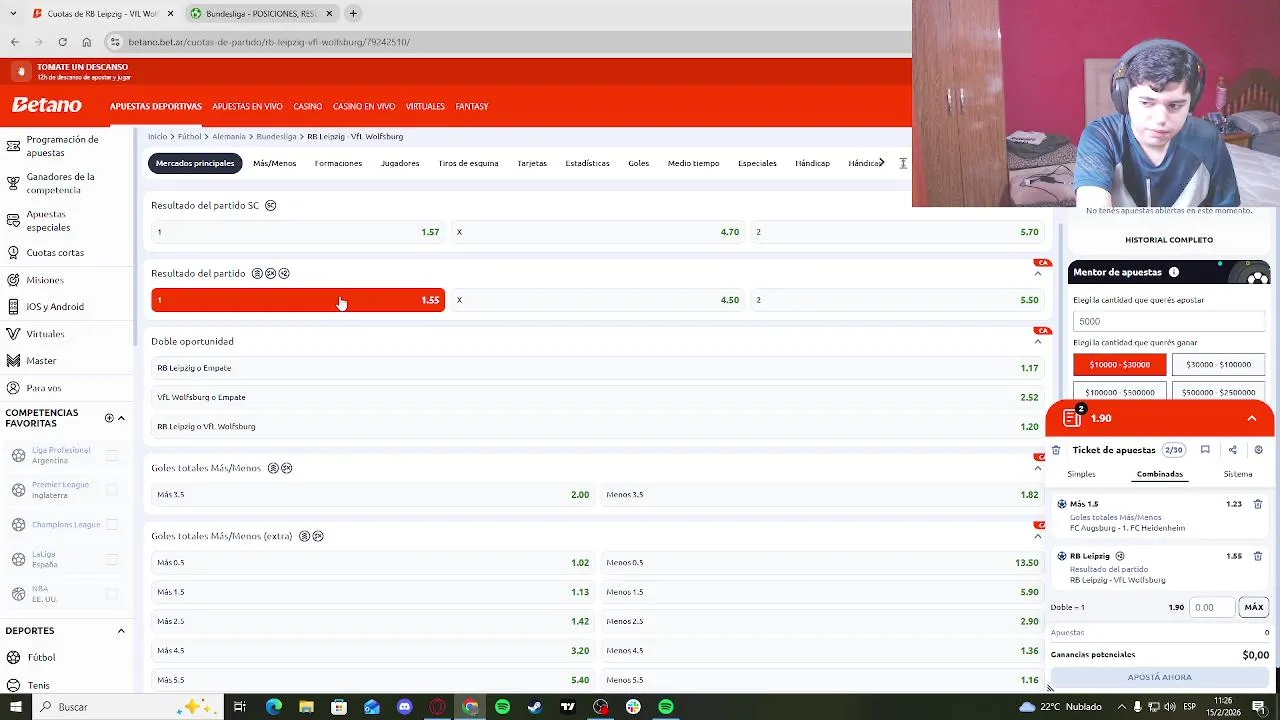Collapse the bet slip with the chevron
Screen dimensions: 1280x720
tap(1251, 418)
